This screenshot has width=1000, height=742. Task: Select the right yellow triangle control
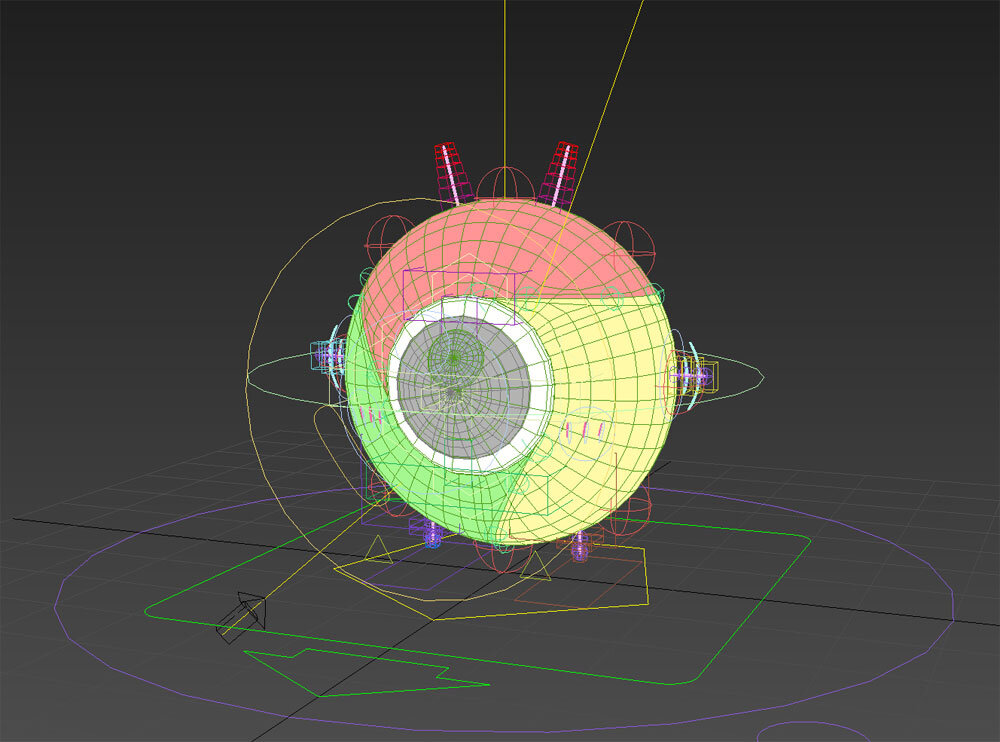[535, 565]
